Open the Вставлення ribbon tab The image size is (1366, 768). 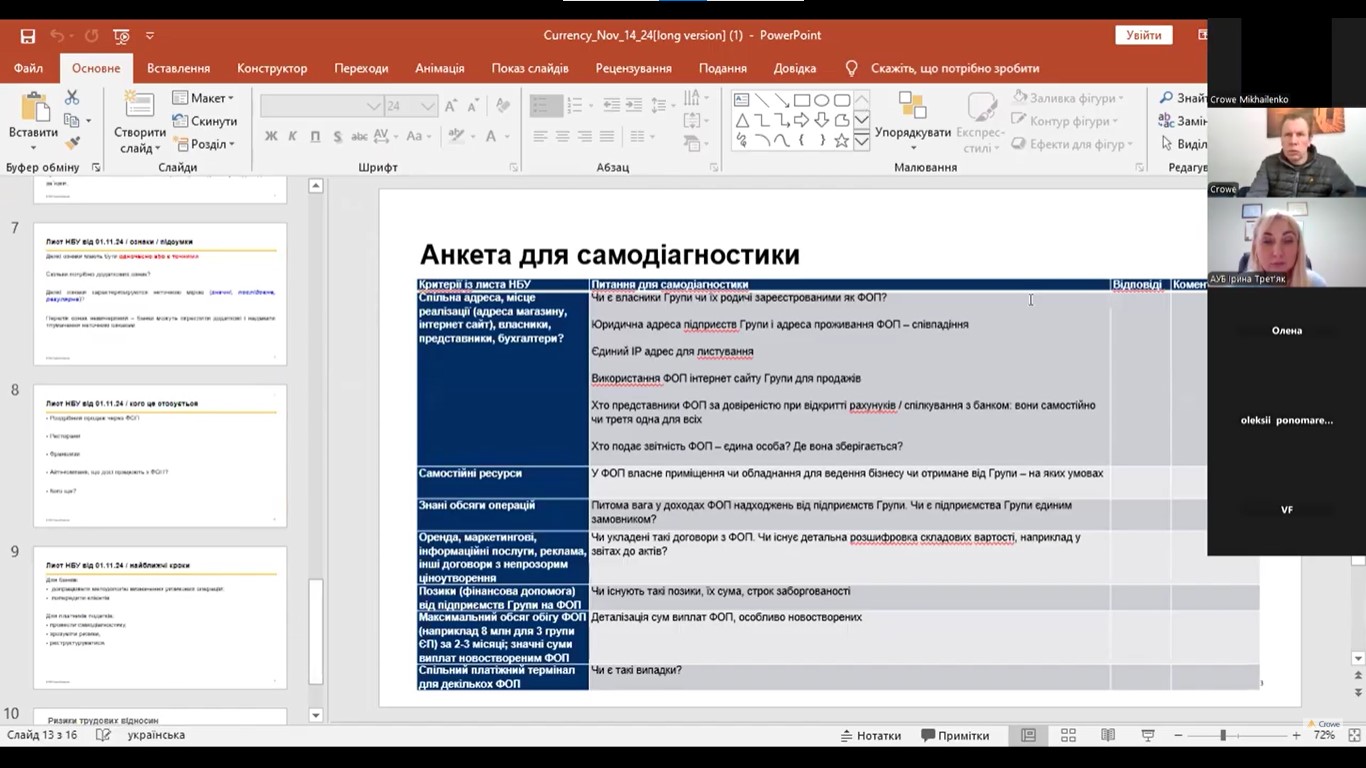178,68
